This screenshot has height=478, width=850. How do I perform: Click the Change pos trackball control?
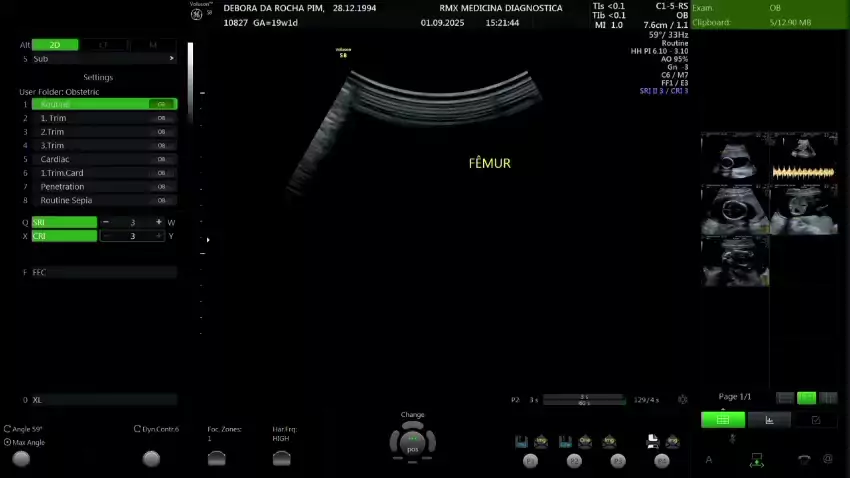coord(412,440)
